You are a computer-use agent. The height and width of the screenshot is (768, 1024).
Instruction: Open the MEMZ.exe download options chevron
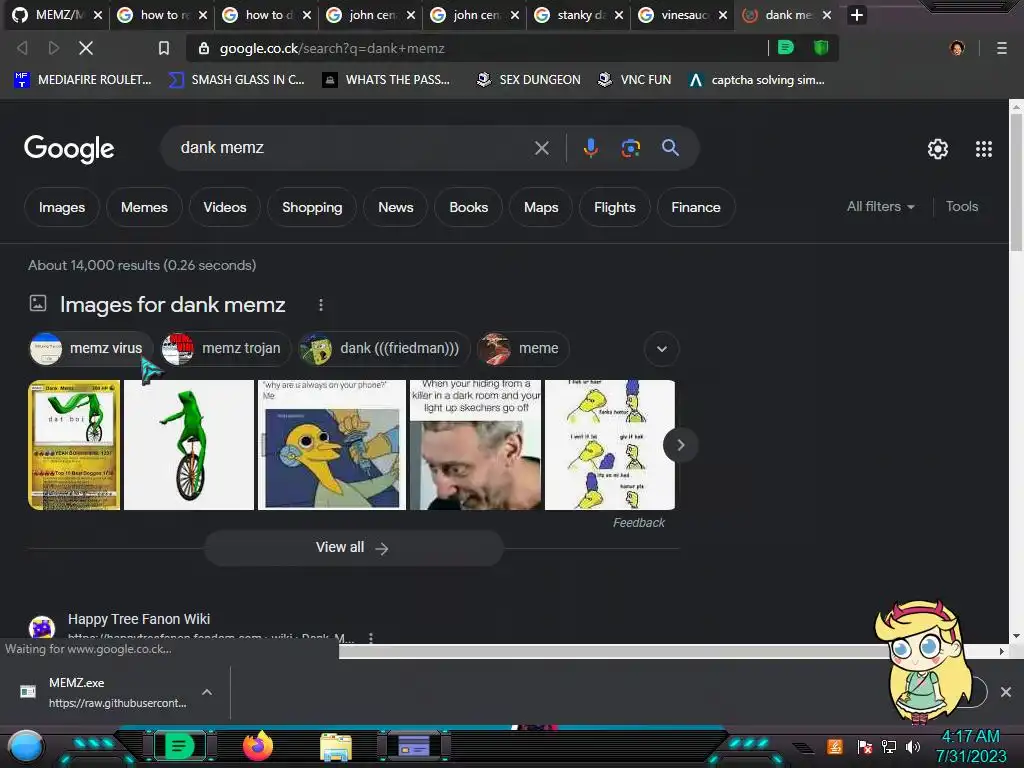[x=207, y=692]
